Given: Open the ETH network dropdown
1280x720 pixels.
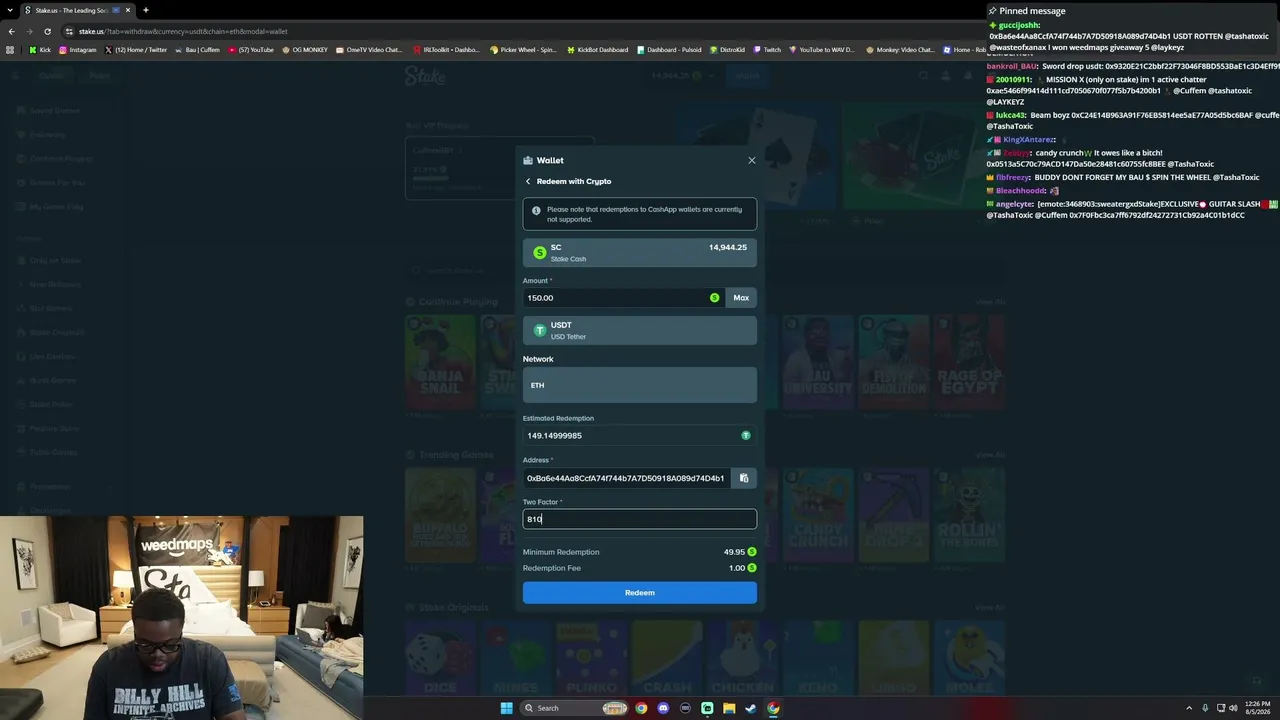Looking at the screenshot, I should click(640, 385).
